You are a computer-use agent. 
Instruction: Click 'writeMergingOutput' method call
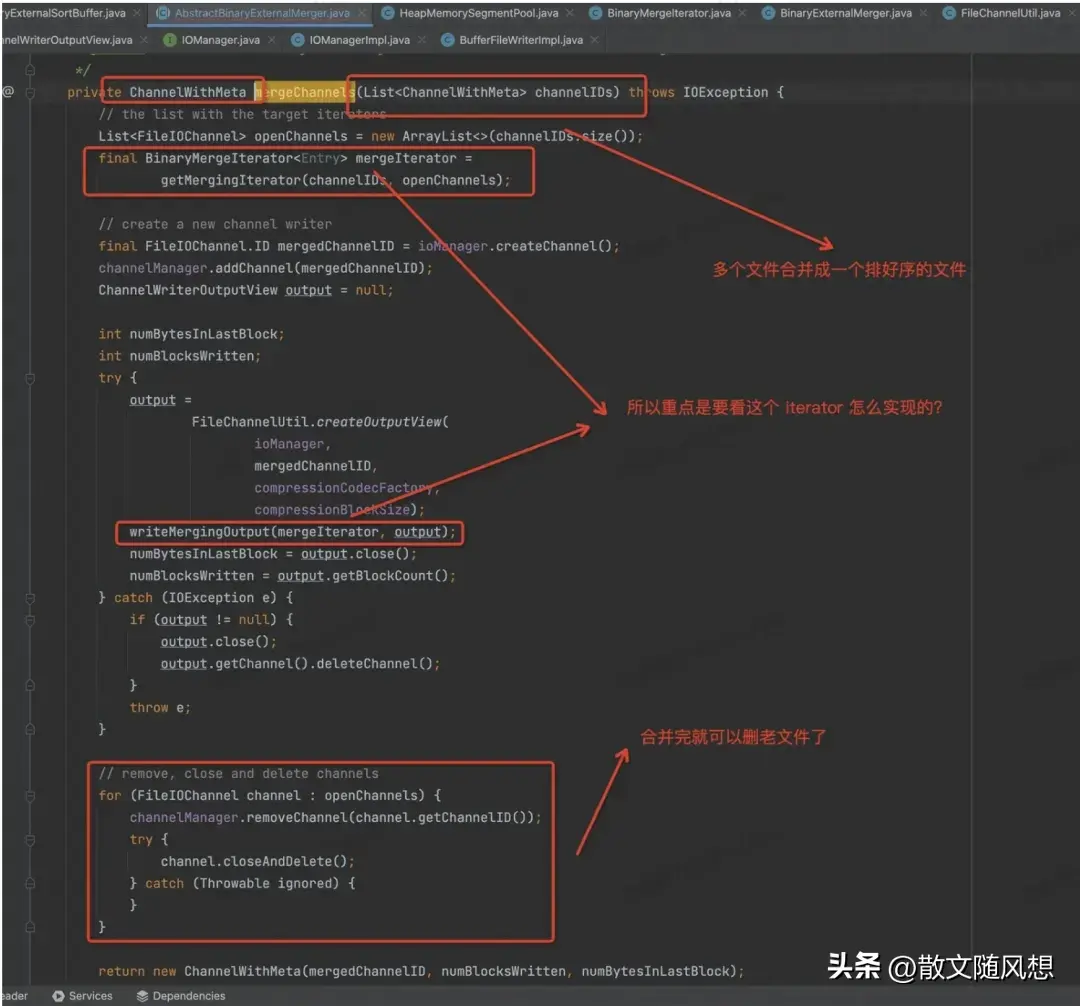click(x=200, y=532)
